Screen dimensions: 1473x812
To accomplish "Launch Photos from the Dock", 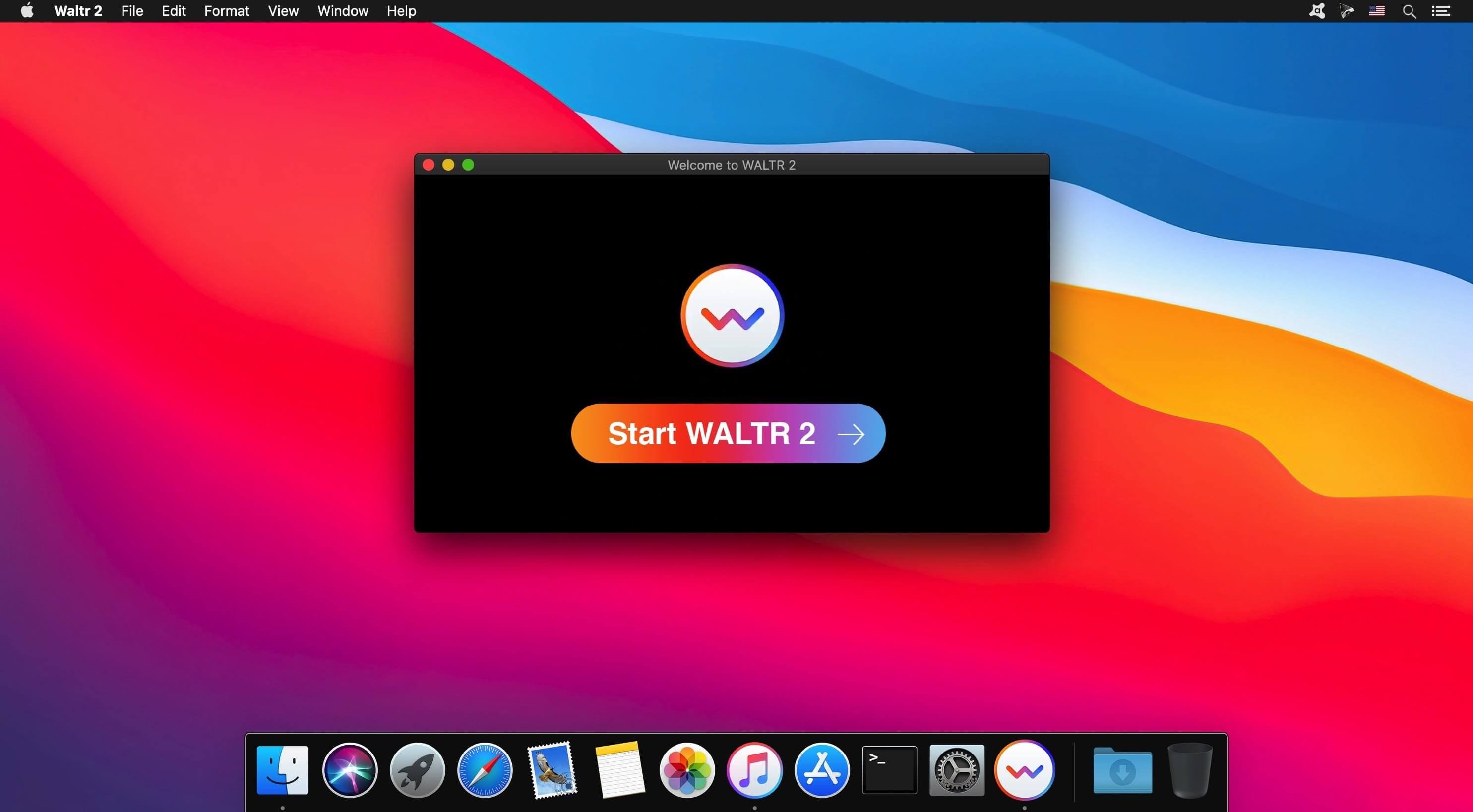I will point(687,770).
